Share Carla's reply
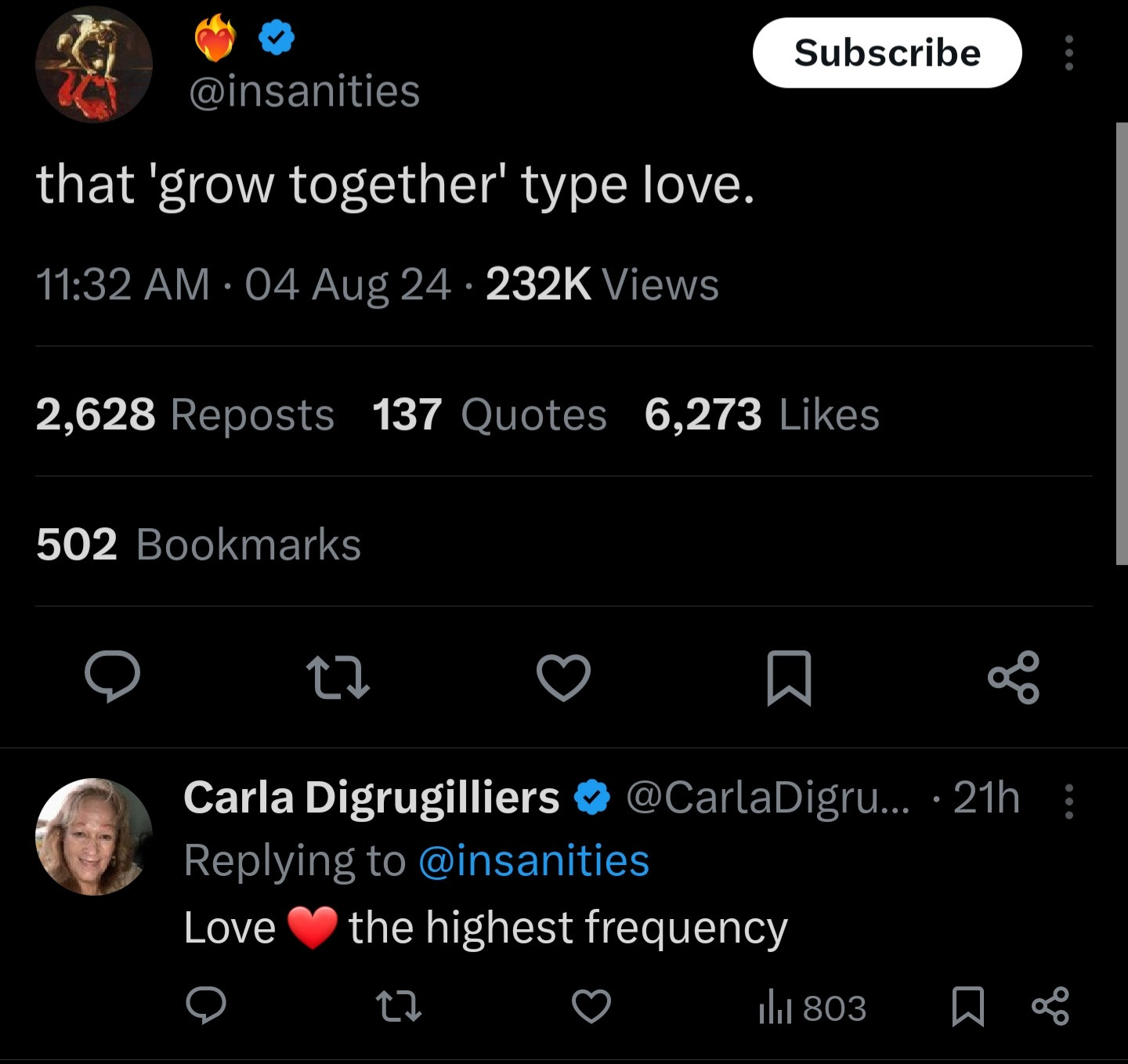Viewport: 1128px width, 1064px height. pyautogui.click(x=1050, y=1007)
